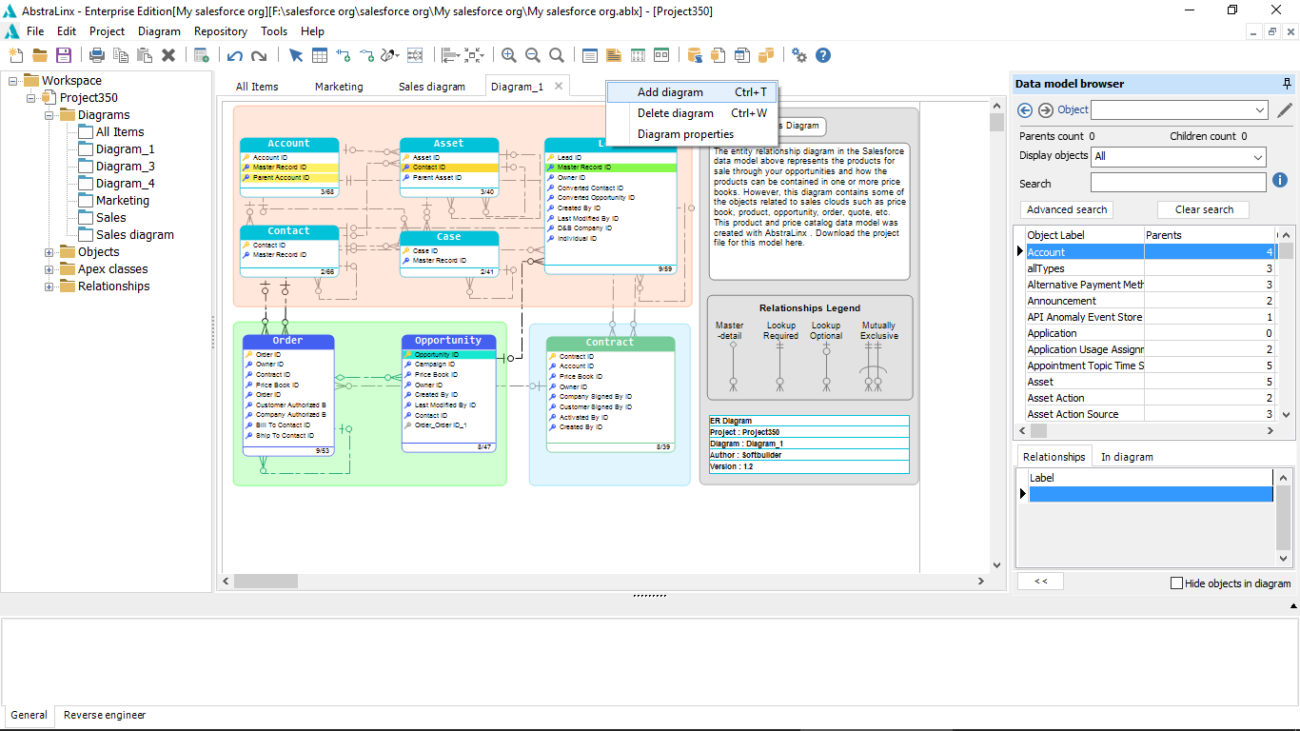The height and width of the screenshot is (731, 1300).
Task: Expand the Apex classes folder node
Action: (x=49, y=269)
